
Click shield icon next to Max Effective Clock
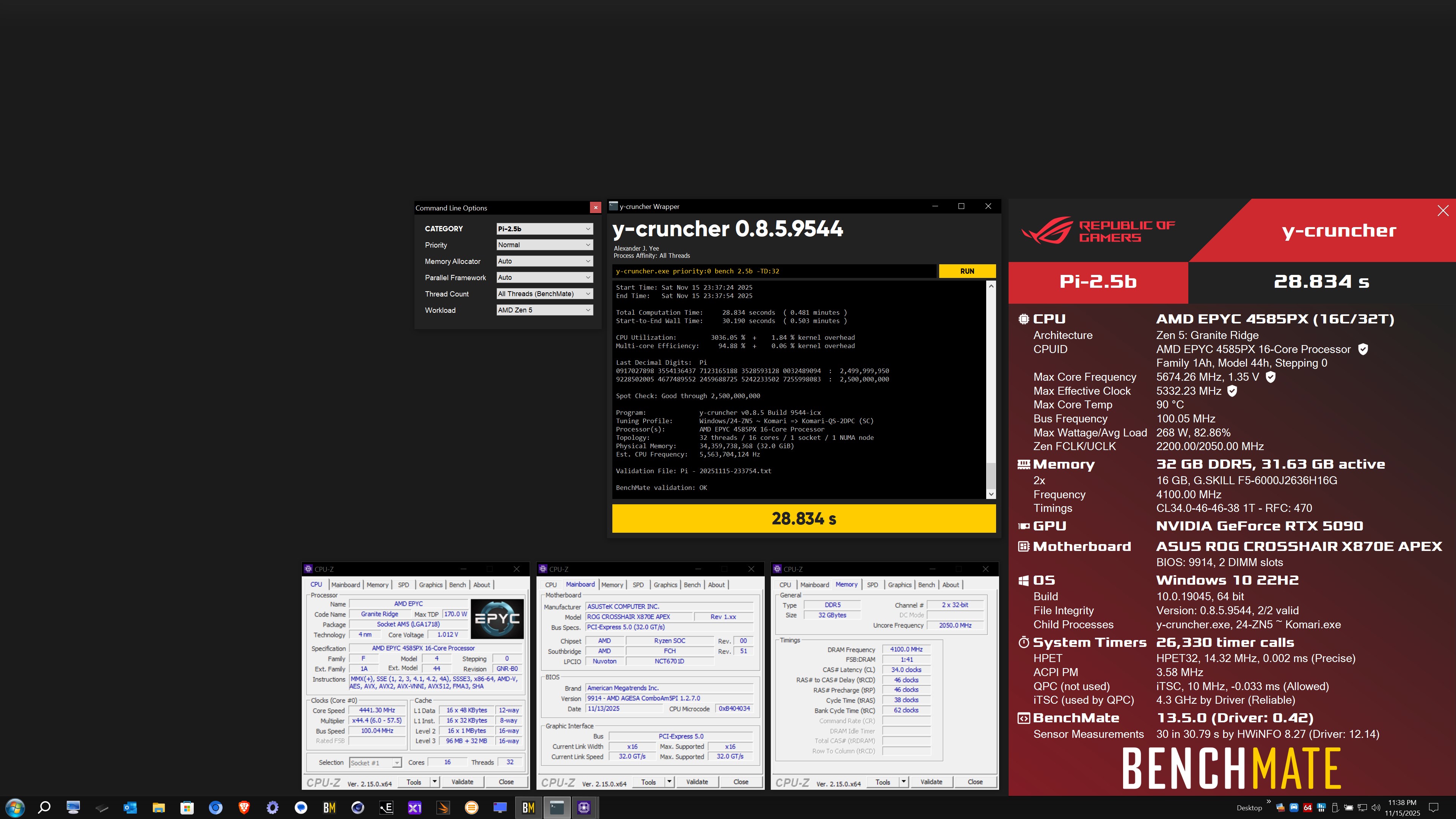click(x=1232, y=391)
